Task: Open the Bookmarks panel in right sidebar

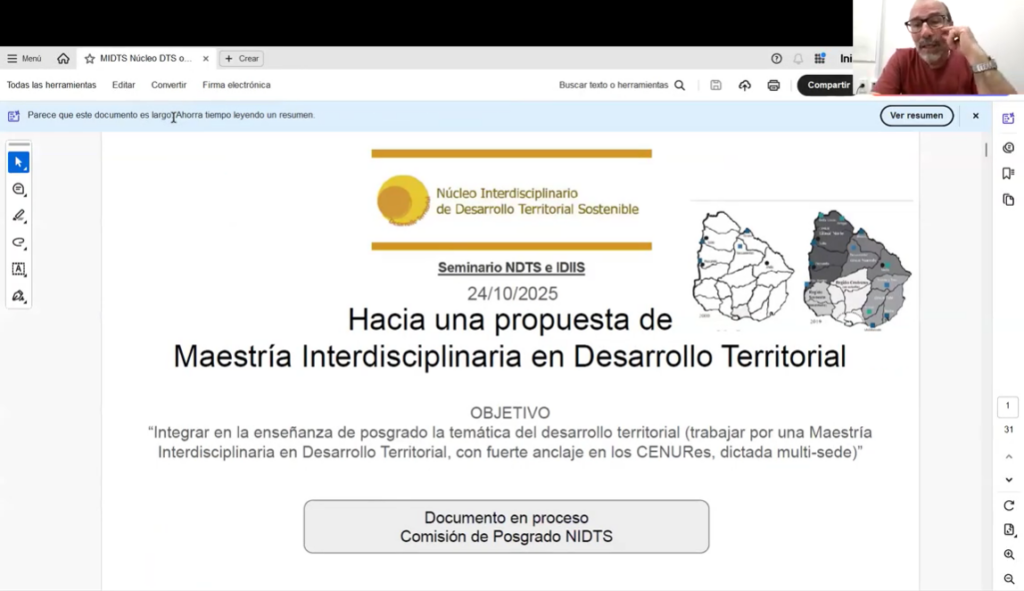Action: (x=1008, y=173)
